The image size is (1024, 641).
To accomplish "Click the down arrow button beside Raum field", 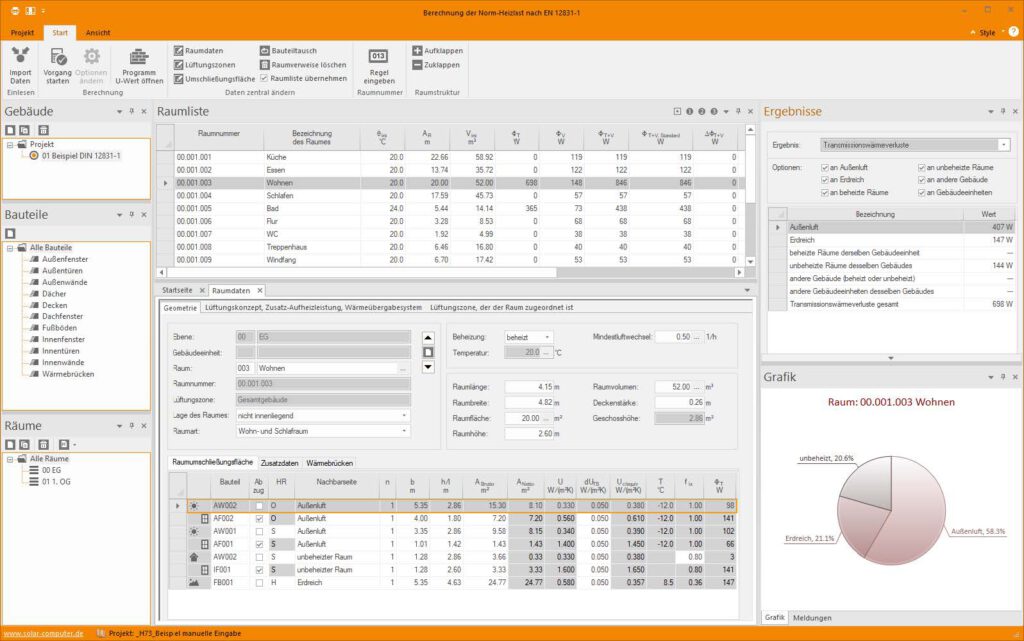I will [428, 367].
